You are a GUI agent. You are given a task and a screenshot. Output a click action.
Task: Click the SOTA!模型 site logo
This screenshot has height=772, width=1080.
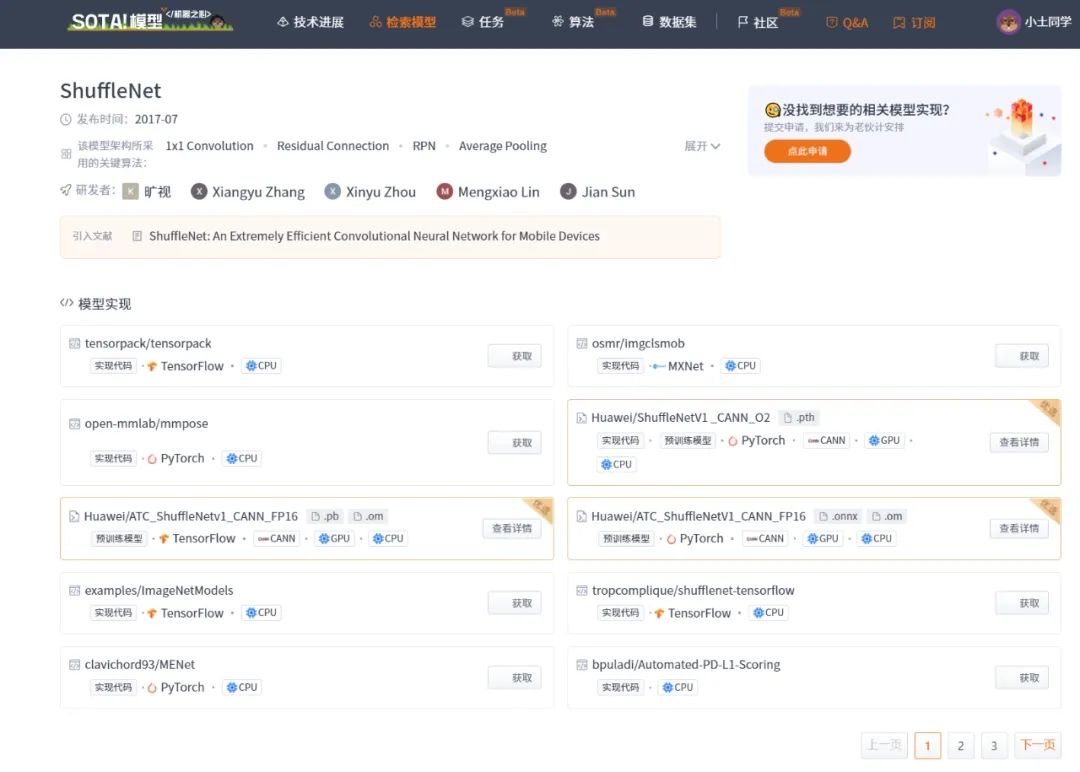coord(150,21)
